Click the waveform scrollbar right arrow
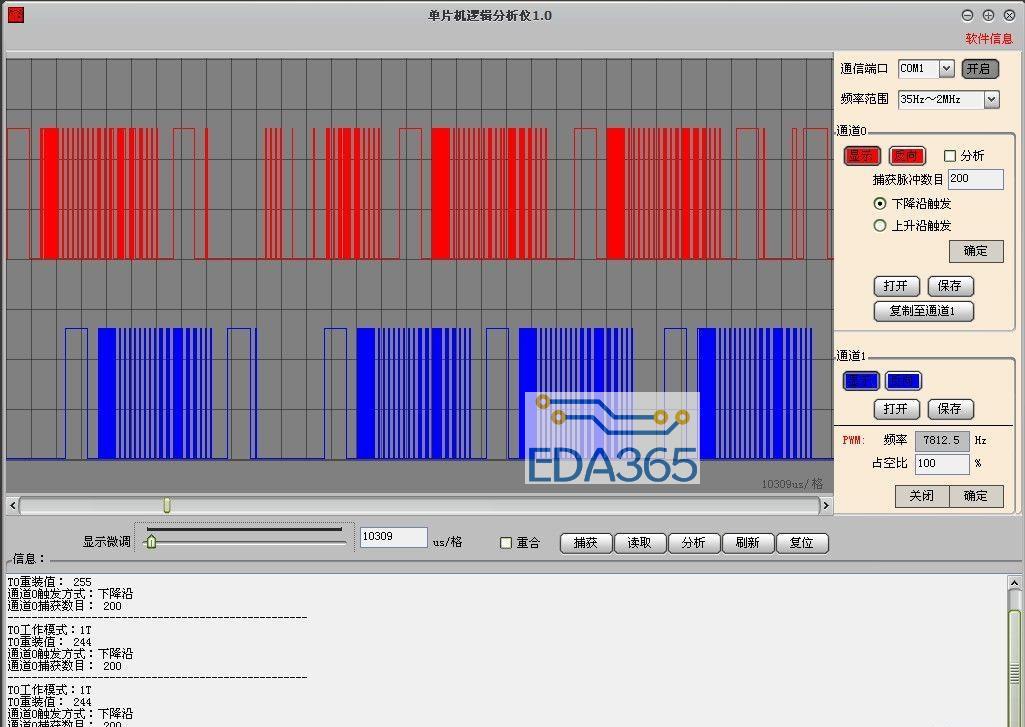This screenshot has width=1025, height=727. (826, 505)
